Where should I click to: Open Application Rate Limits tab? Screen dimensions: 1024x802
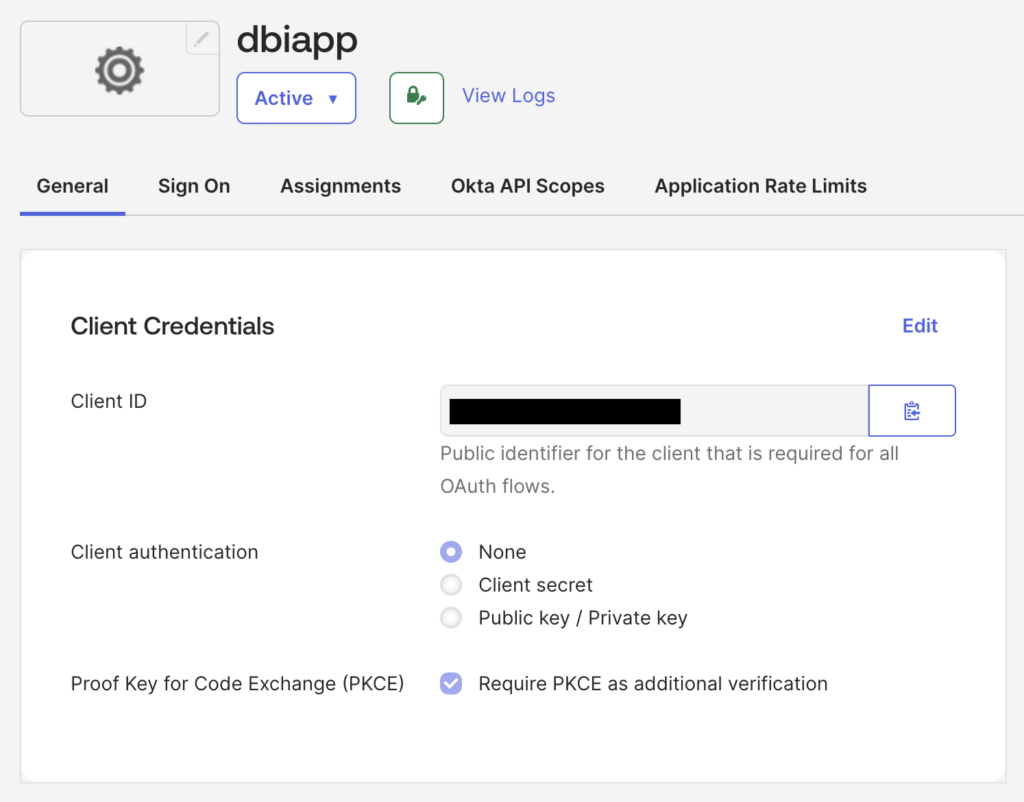pyautogui.click(x=761, y=186)
